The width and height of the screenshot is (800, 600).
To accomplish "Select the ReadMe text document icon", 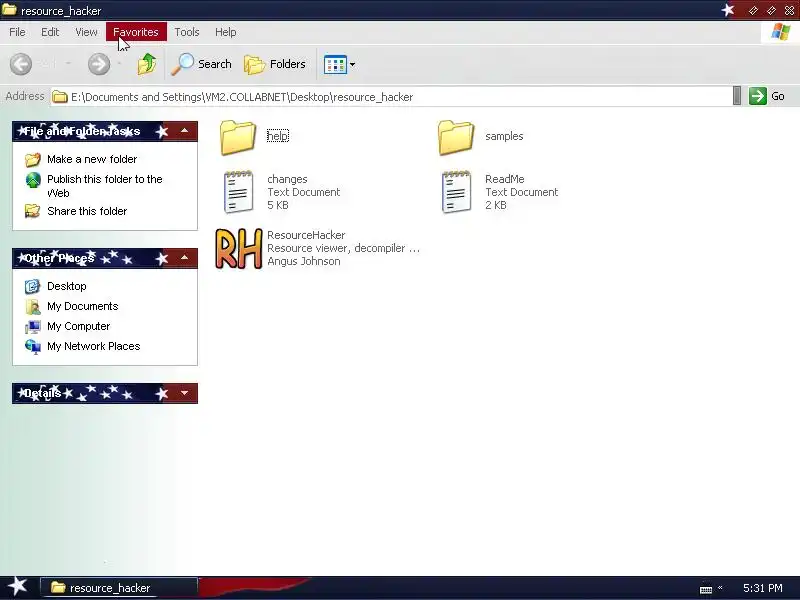I will (456, 192).
